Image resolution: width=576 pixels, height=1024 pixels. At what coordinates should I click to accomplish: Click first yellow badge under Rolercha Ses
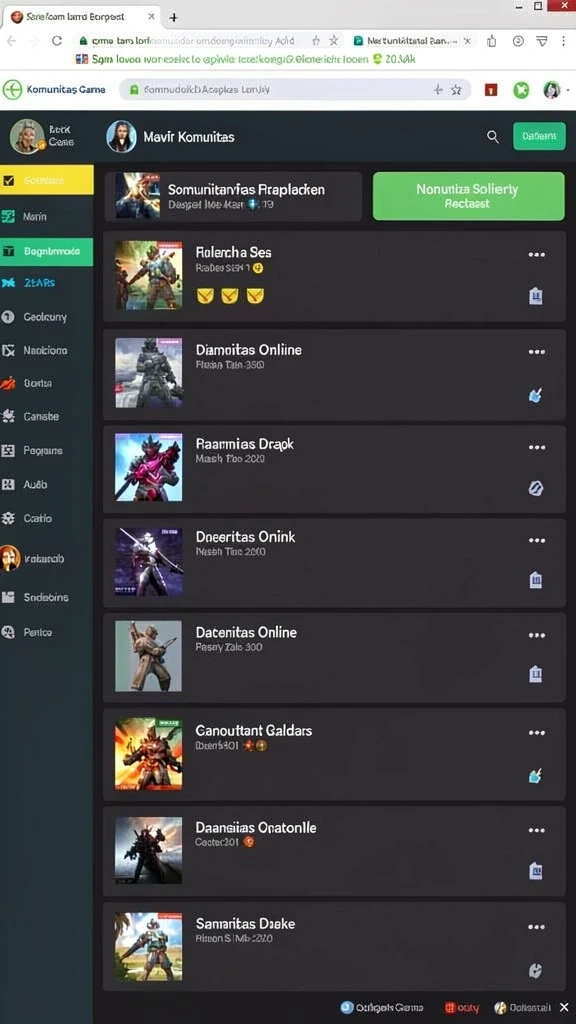205,296
